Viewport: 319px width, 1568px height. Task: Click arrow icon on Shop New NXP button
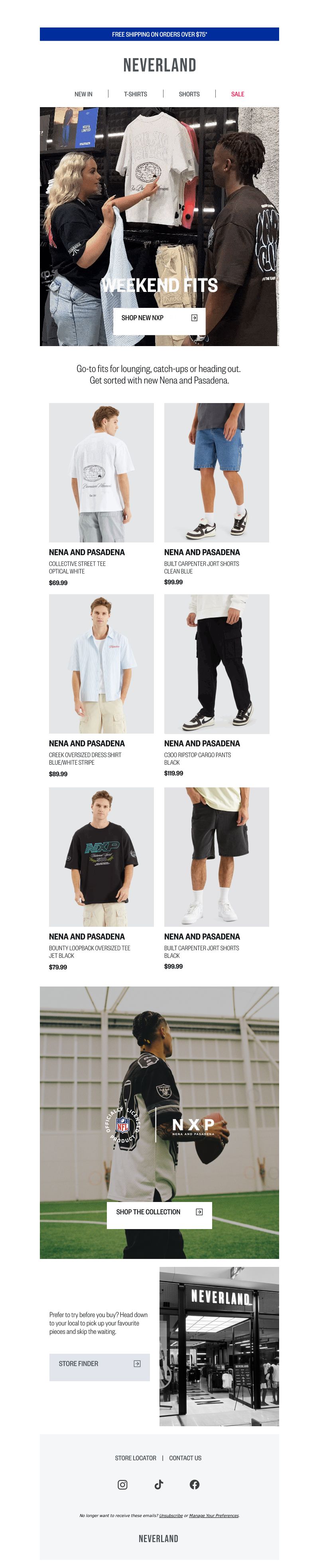coord(194,318)
